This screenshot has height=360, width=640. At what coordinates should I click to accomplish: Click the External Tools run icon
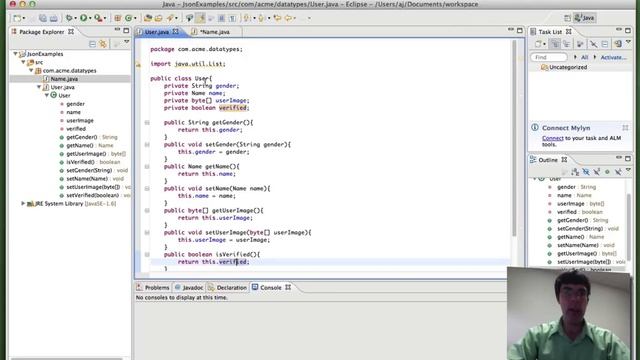[x=98, y=18]
